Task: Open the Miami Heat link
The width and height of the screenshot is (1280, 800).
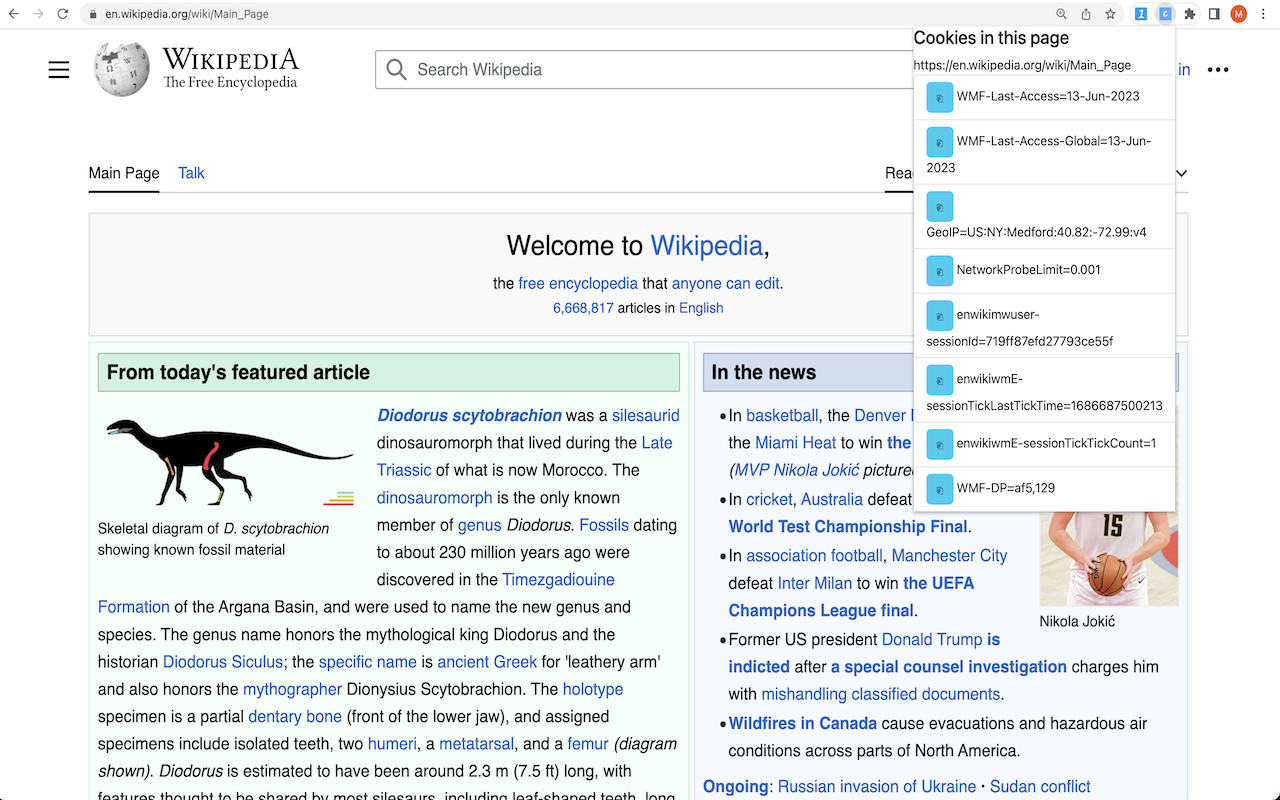Action: [796, 443]
